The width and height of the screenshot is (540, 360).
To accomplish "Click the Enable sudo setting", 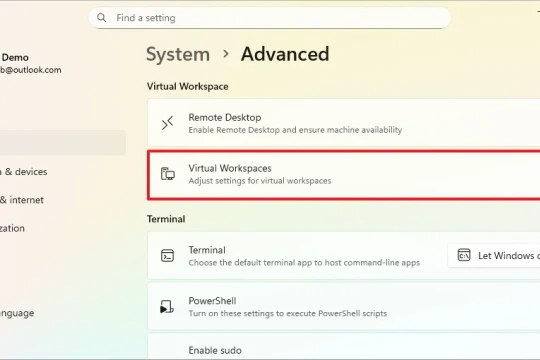I will [344, 347].
